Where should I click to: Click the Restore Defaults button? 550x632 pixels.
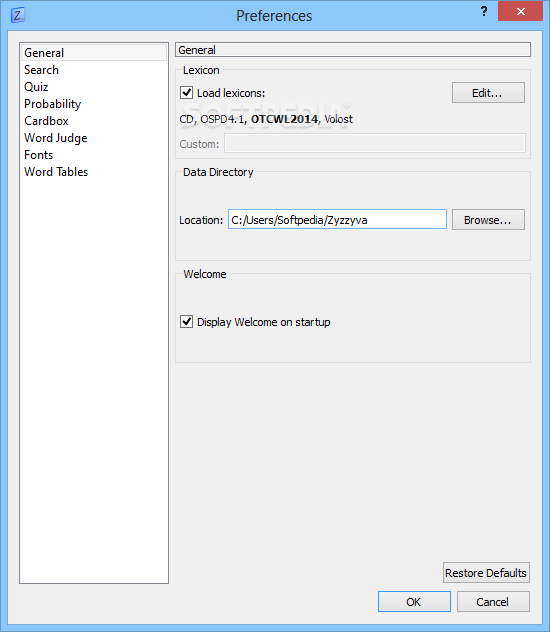click(486, 572)
